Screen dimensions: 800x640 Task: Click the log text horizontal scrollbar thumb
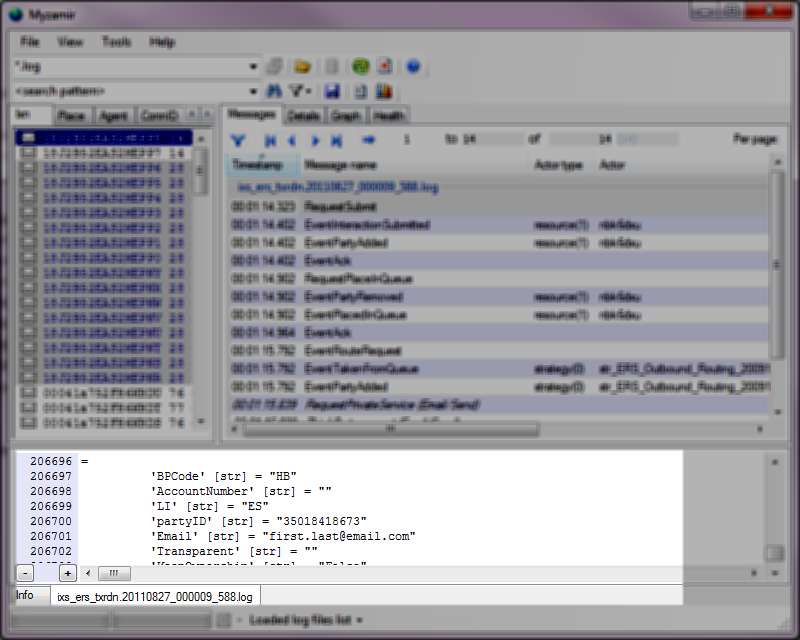click(x=113, y=573)
